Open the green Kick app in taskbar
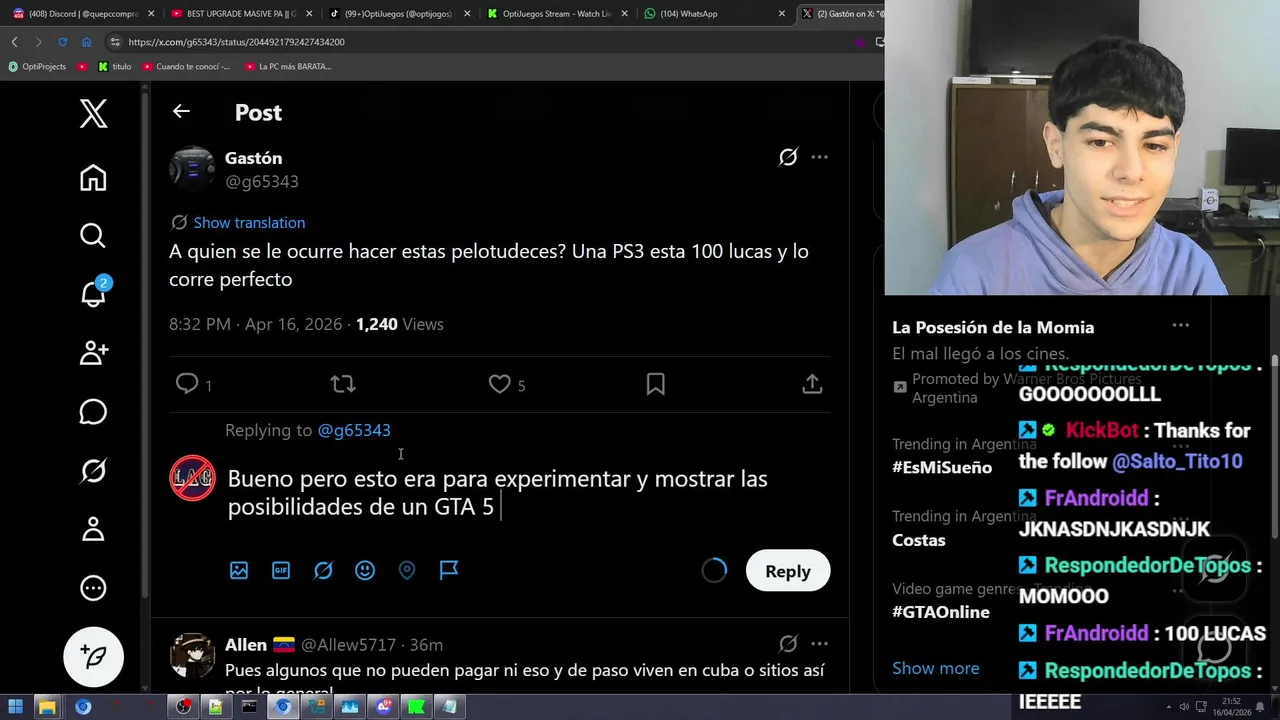The height and width of the screenshot is (720, 1280). pyautogui.click(x=416, y=707)
